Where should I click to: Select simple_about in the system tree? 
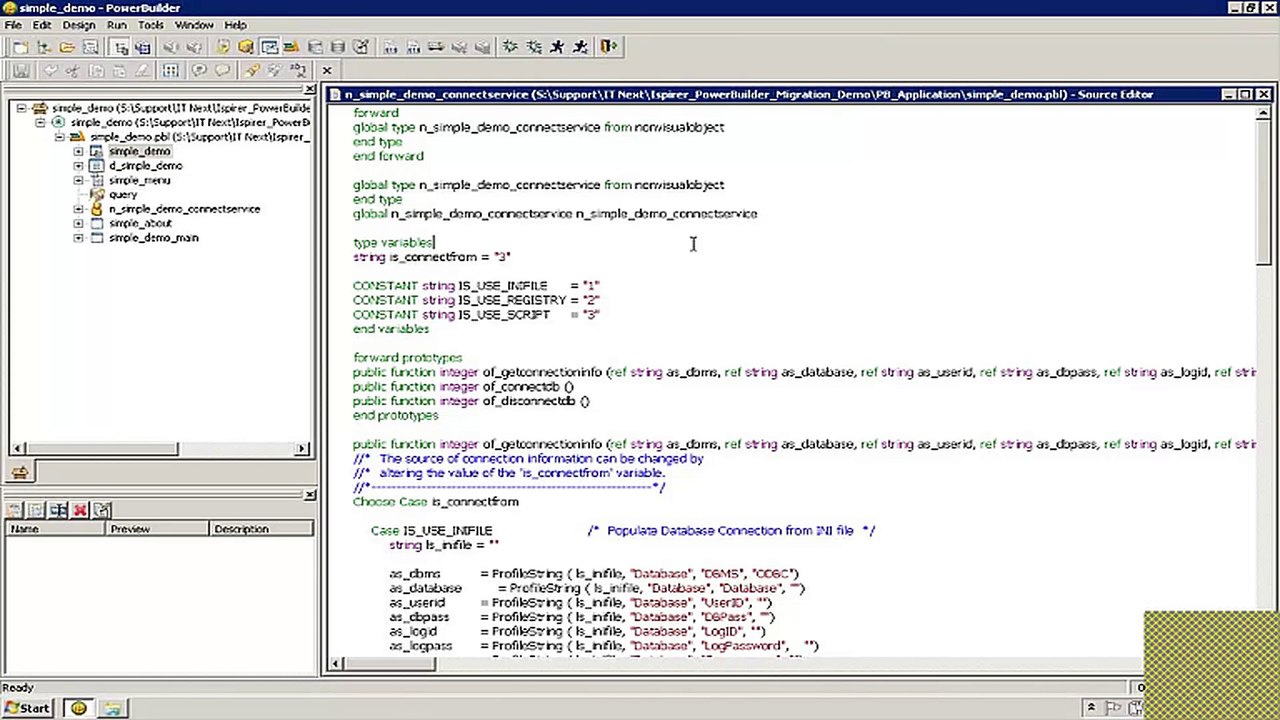point(140,224)
